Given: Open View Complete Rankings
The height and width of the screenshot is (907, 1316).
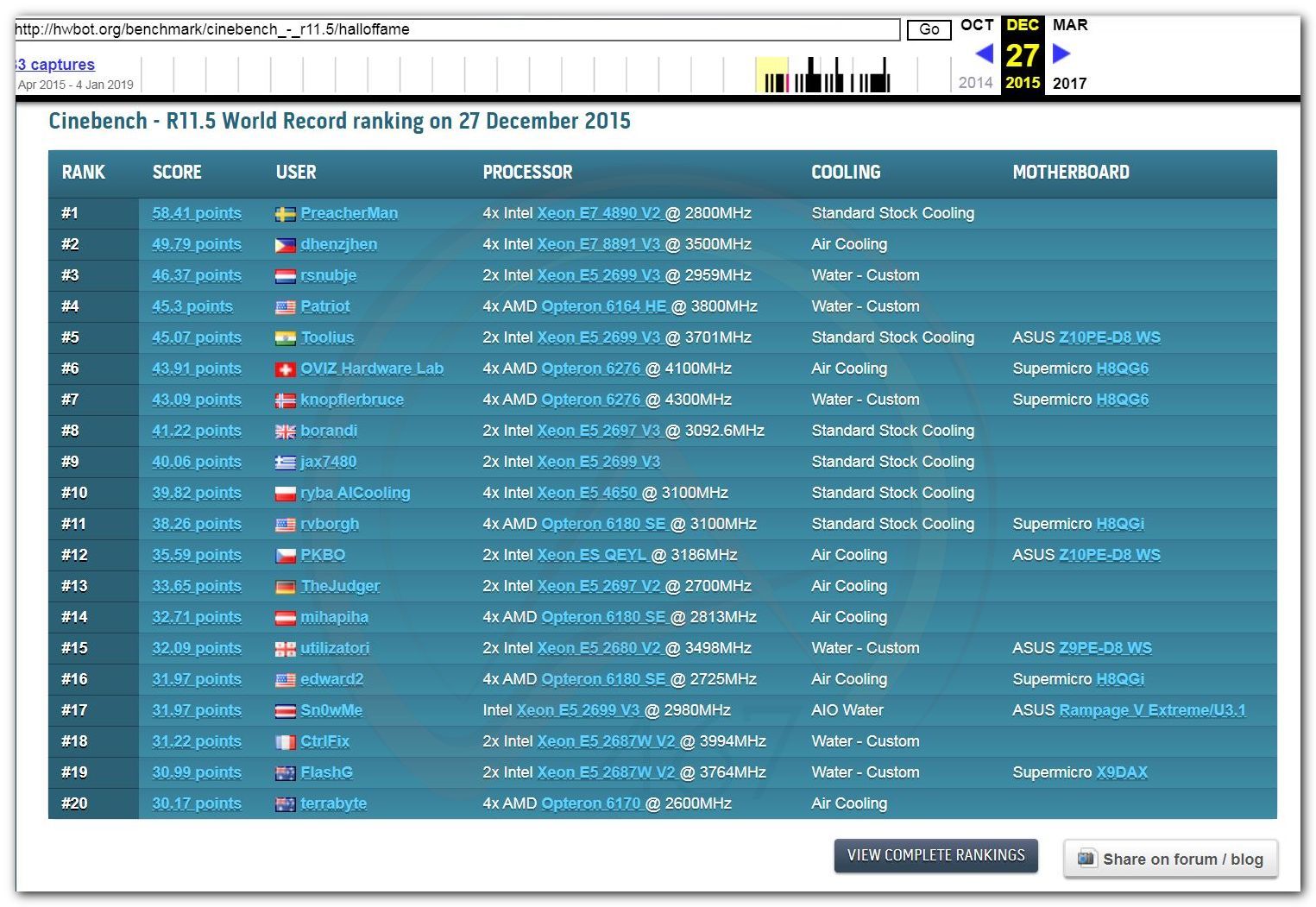Looking at the screenshot, I should (935, 855).
